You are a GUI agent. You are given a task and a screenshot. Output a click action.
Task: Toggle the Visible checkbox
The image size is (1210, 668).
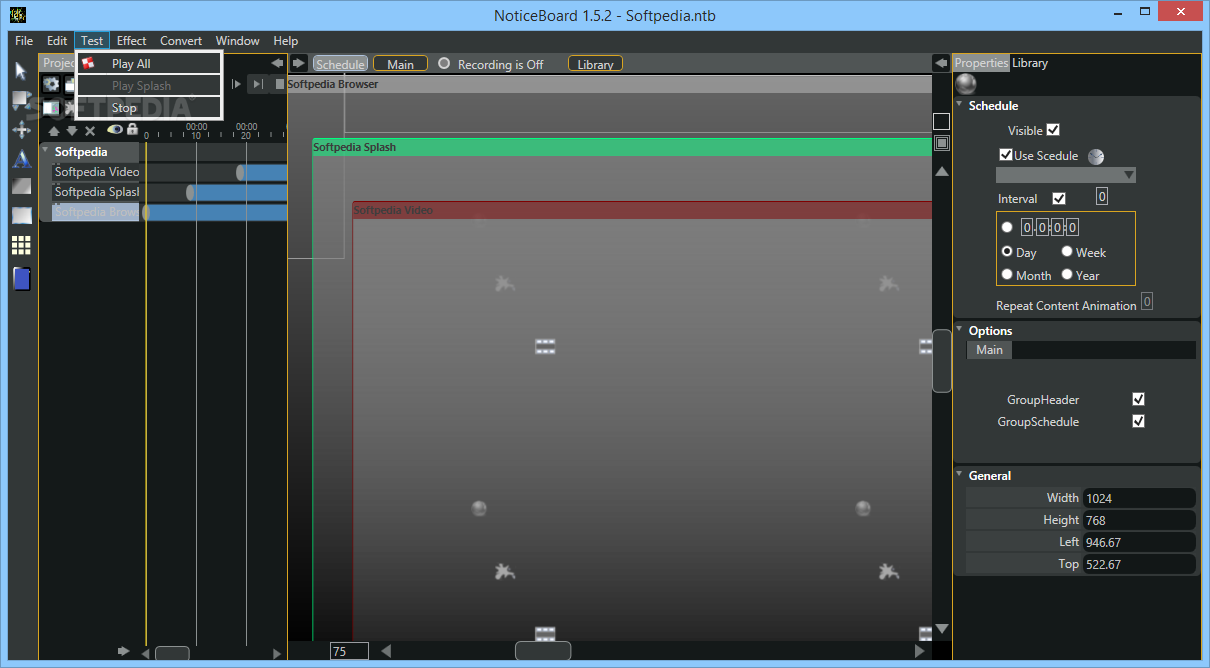(1053, 130)
